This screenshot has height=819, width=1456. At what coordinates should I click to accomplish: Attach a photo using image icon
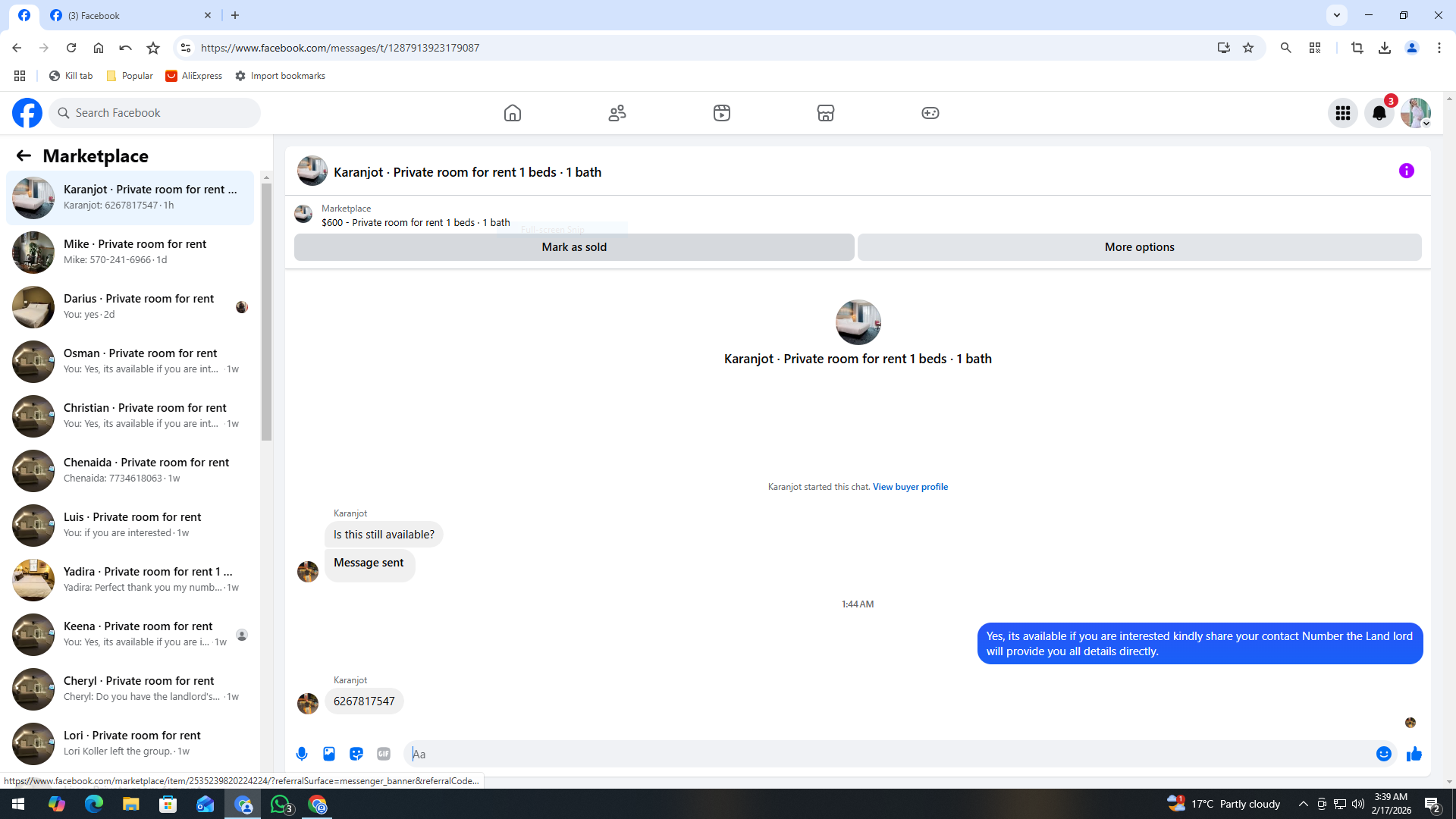pyautogui.click(x=329, y=754)
